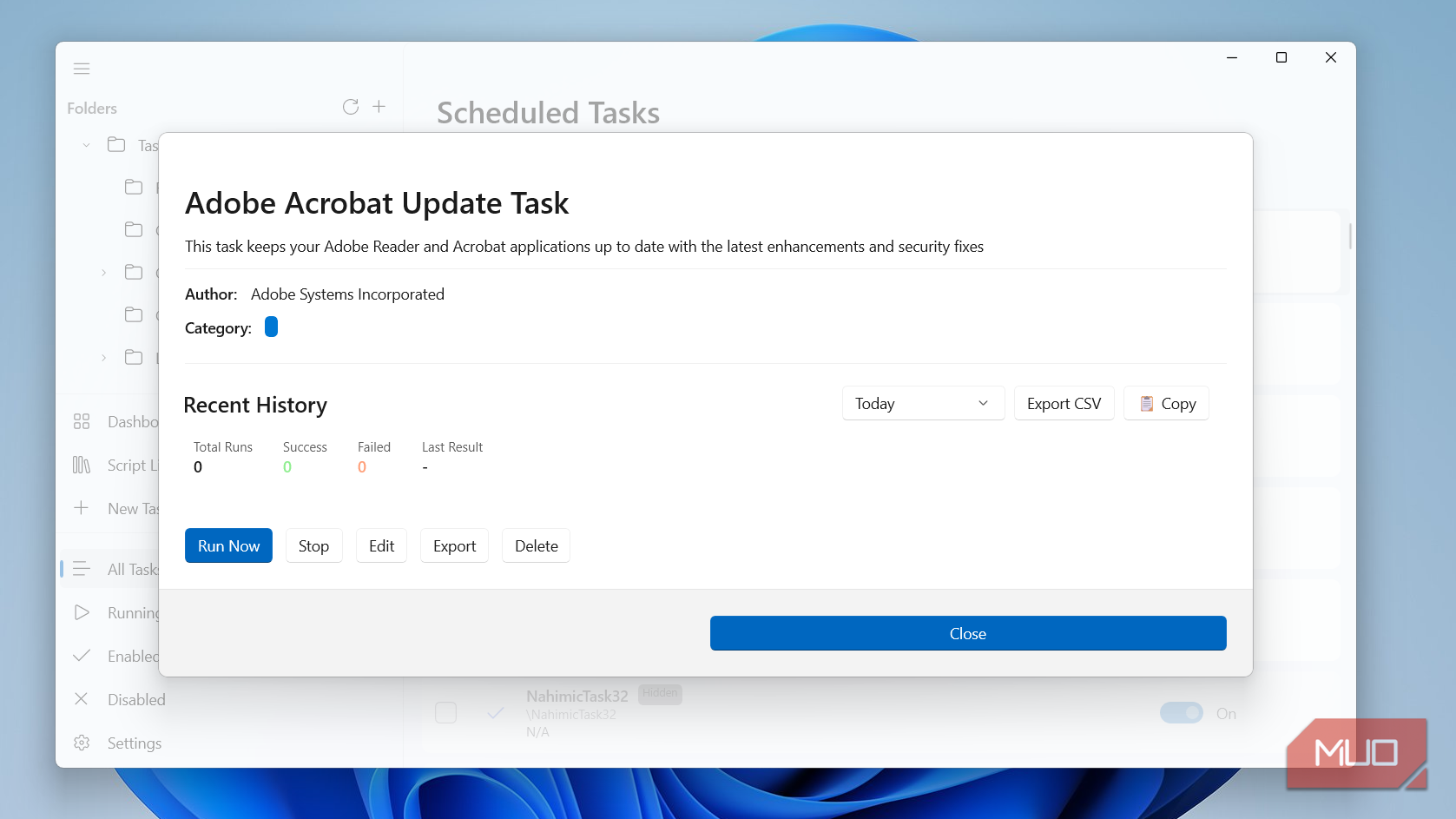This screenshot has height=819, width=1456.
Task: Refresh the Folders list
Action: [351, 107]
